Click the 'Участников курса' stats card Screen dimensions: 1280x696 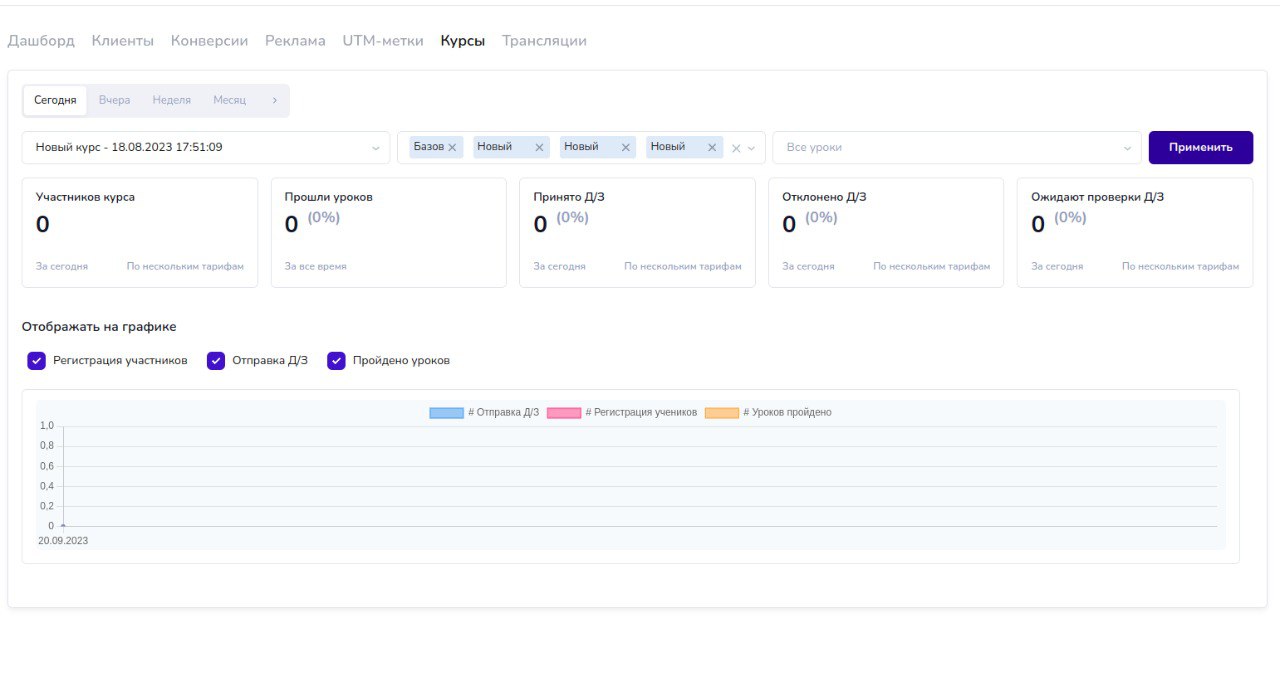coord(139,233)
